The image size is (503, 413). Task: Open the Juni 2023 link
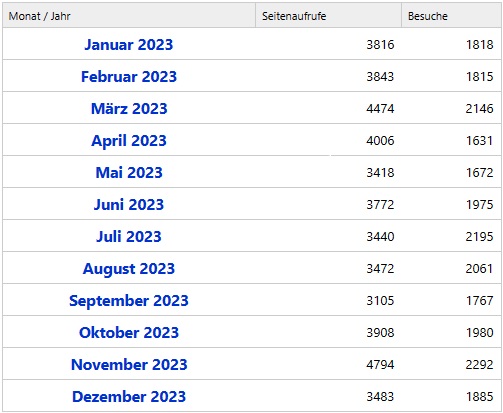tap(129, 204)
